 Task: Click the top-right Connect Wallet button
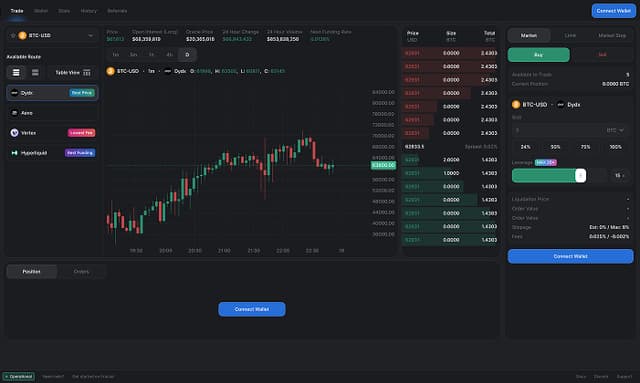pyautogui.click(x=613, y=11)
